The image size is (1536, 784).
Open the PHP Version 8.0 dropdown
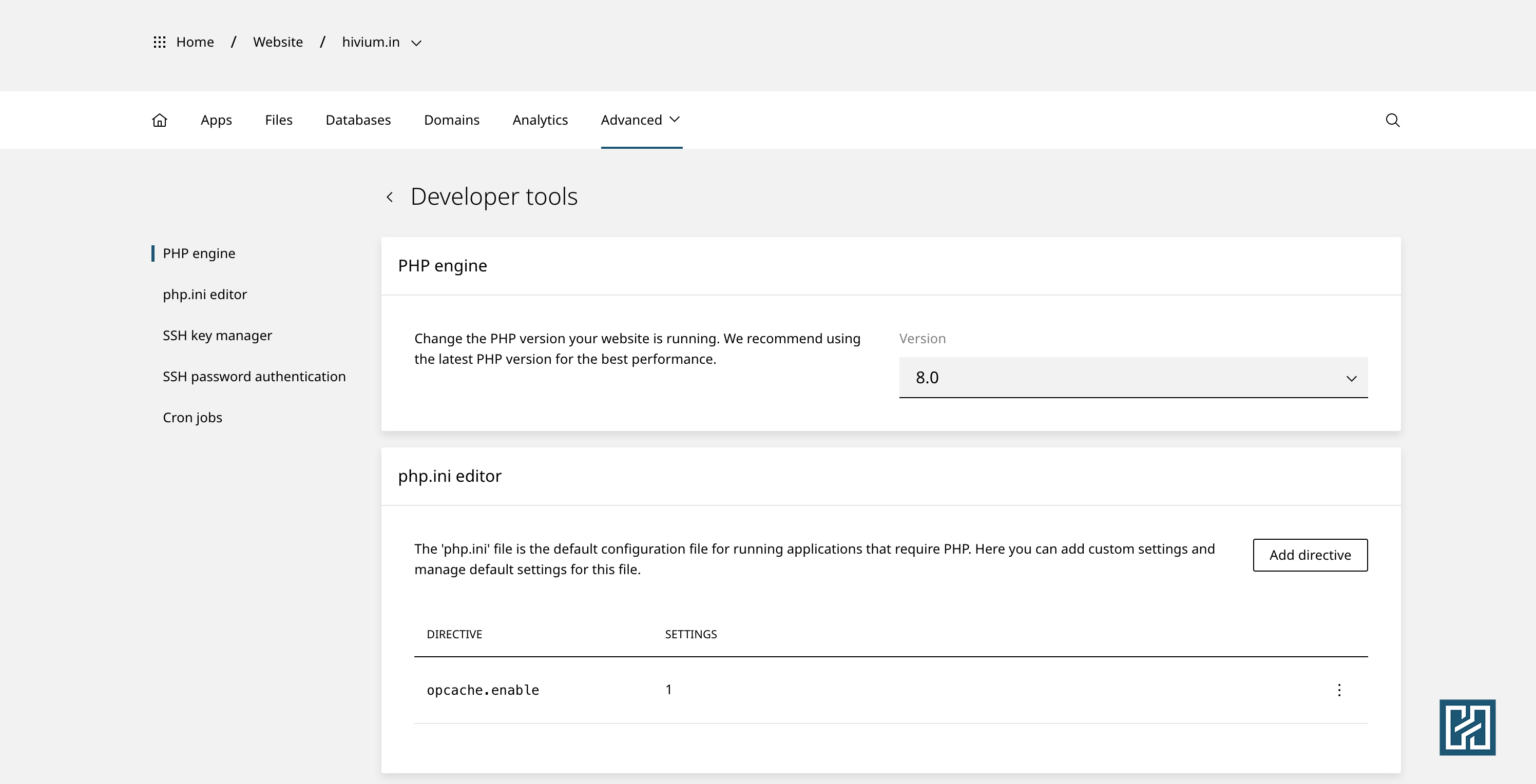click(1133, 378)
